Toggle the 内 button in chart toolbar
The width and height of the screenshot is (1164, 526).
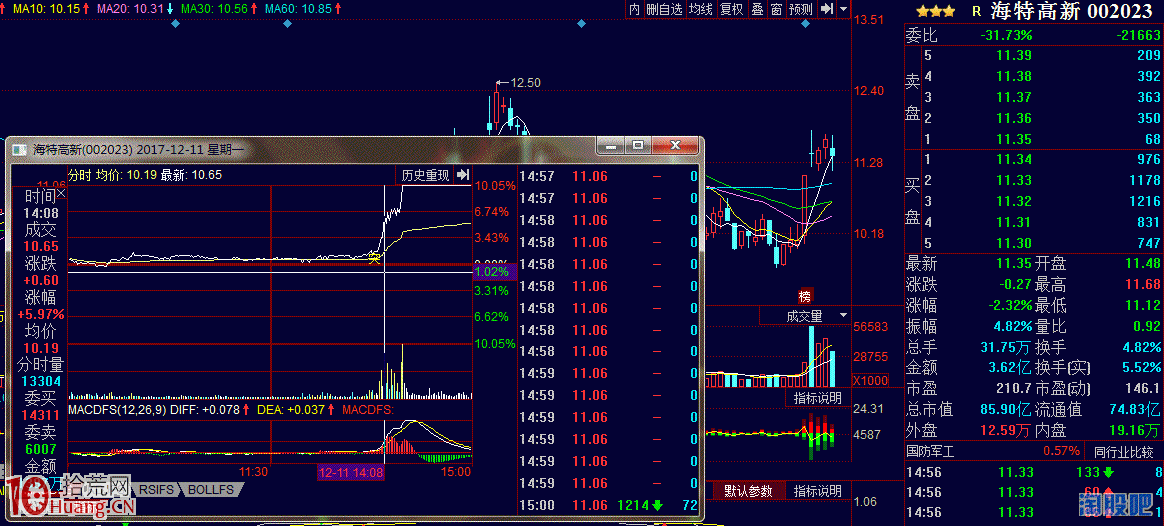coord(634,9)
